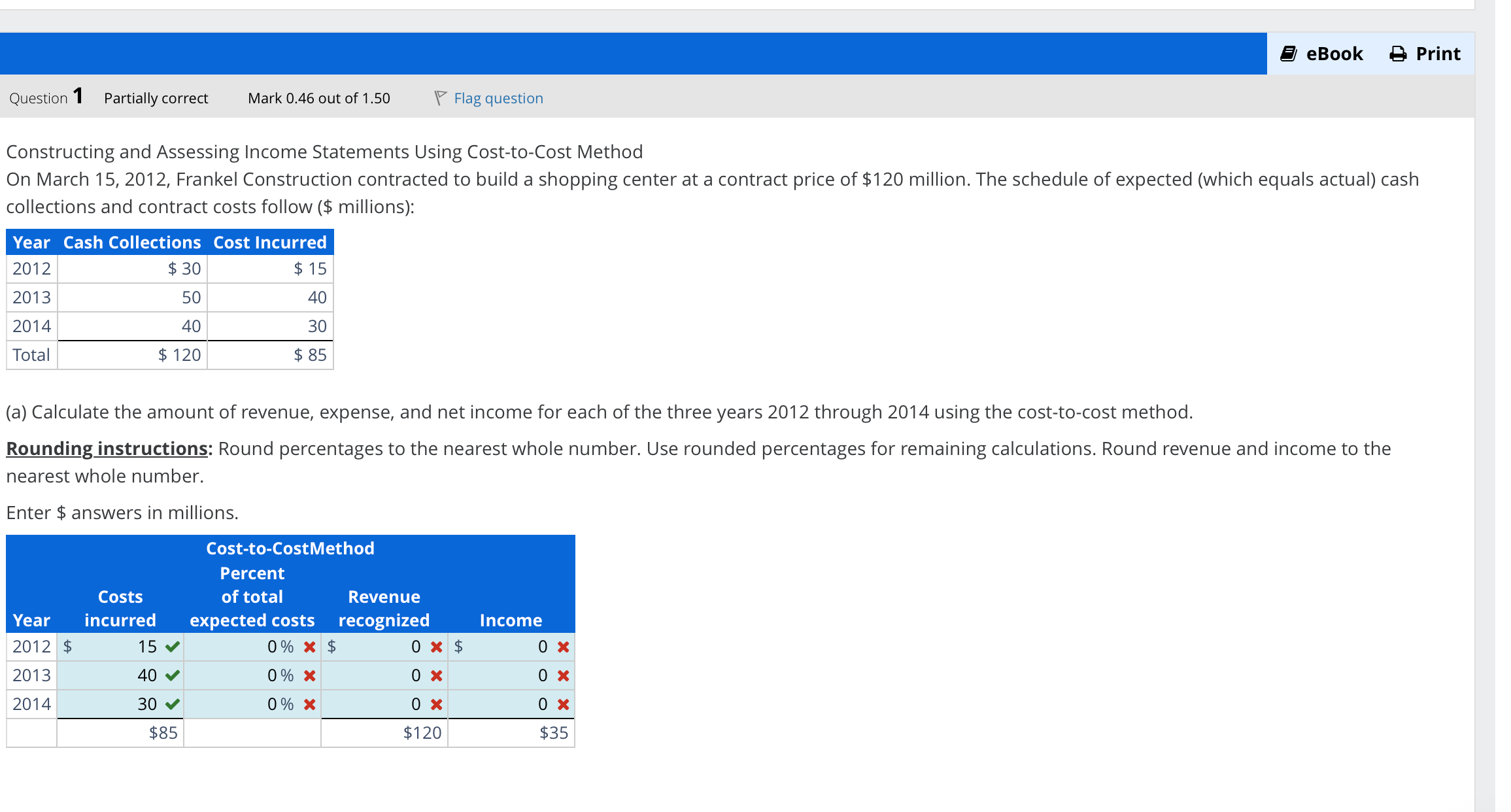Open the Flag question link
Image resolution: width=1511 pixels, height=812 pixels.
(x=499, y=98)
